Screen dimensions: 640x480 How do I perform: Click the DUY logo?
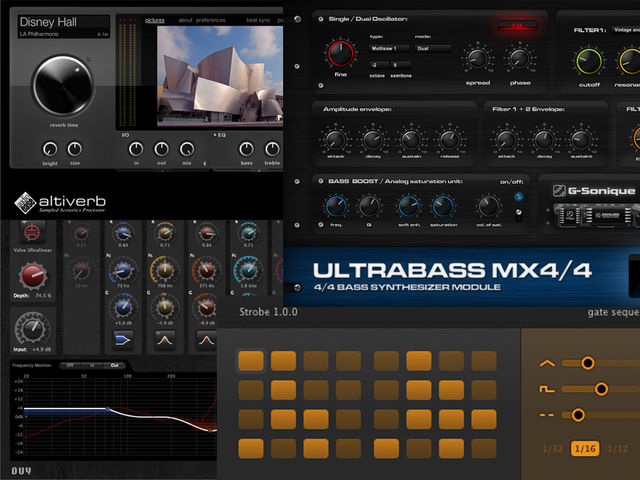(x=21, y=471)
